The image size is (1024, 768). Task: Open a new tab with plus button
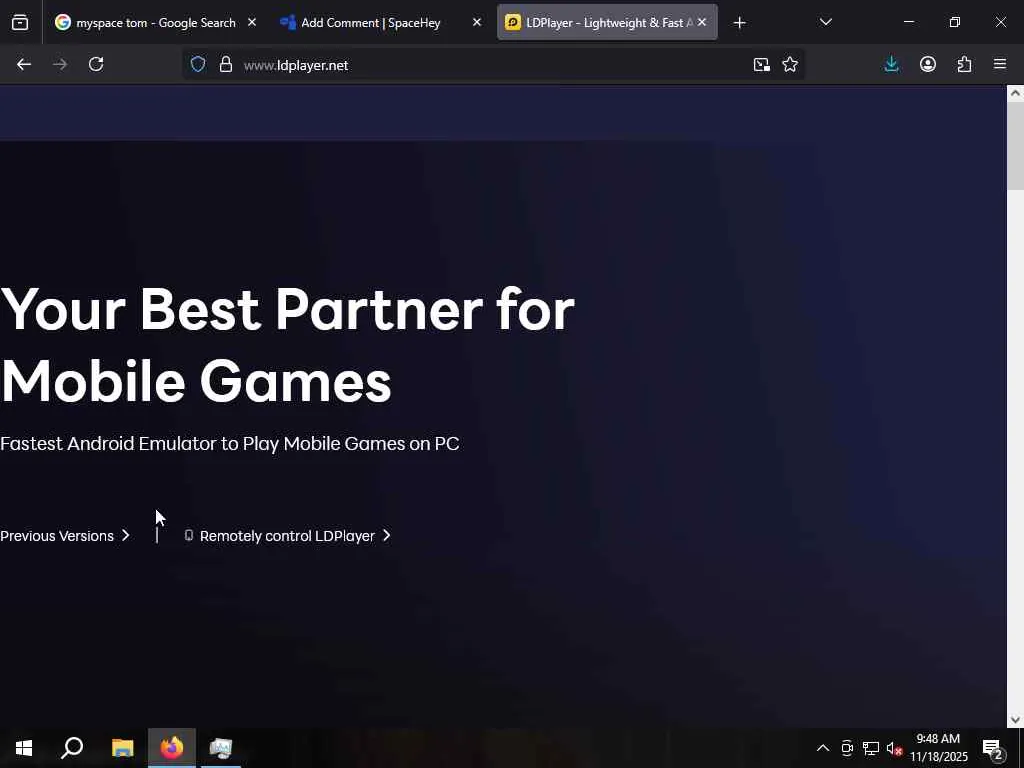[739, 23]
